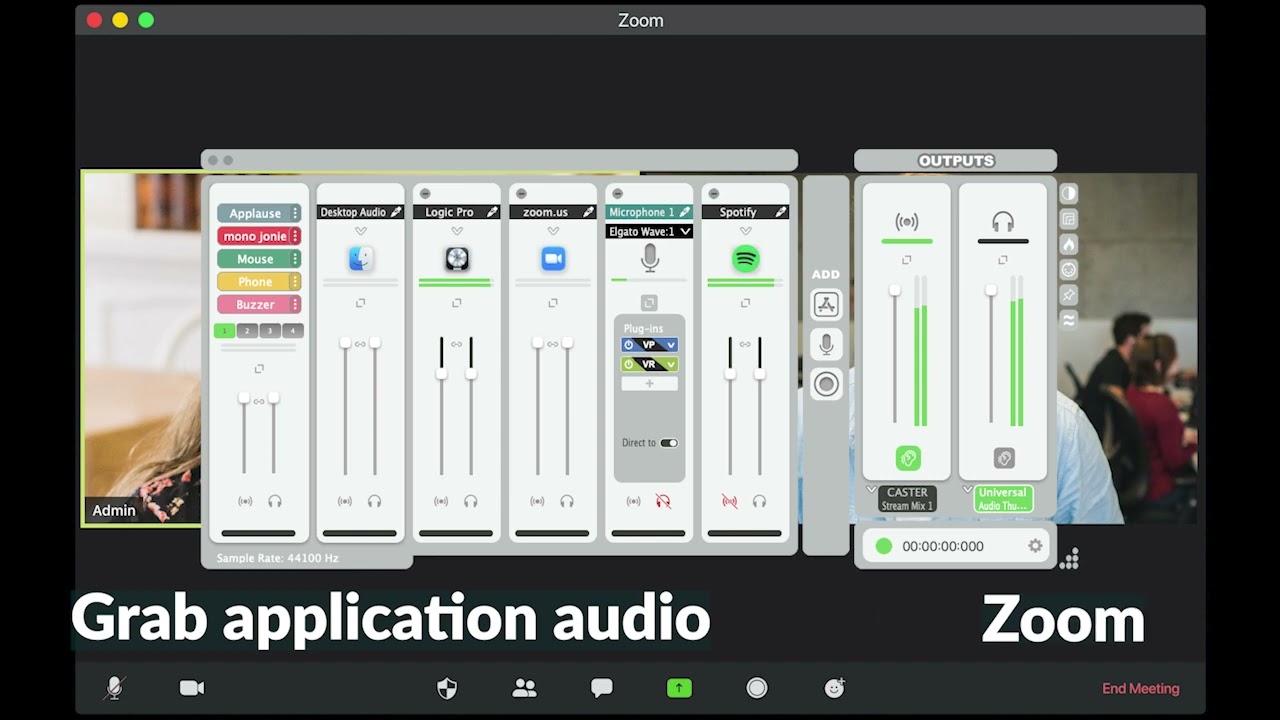Viewport: 1280px width, 720px height.
Task: Open Zoom chat bubble icon
Action: tap(601, 688)
